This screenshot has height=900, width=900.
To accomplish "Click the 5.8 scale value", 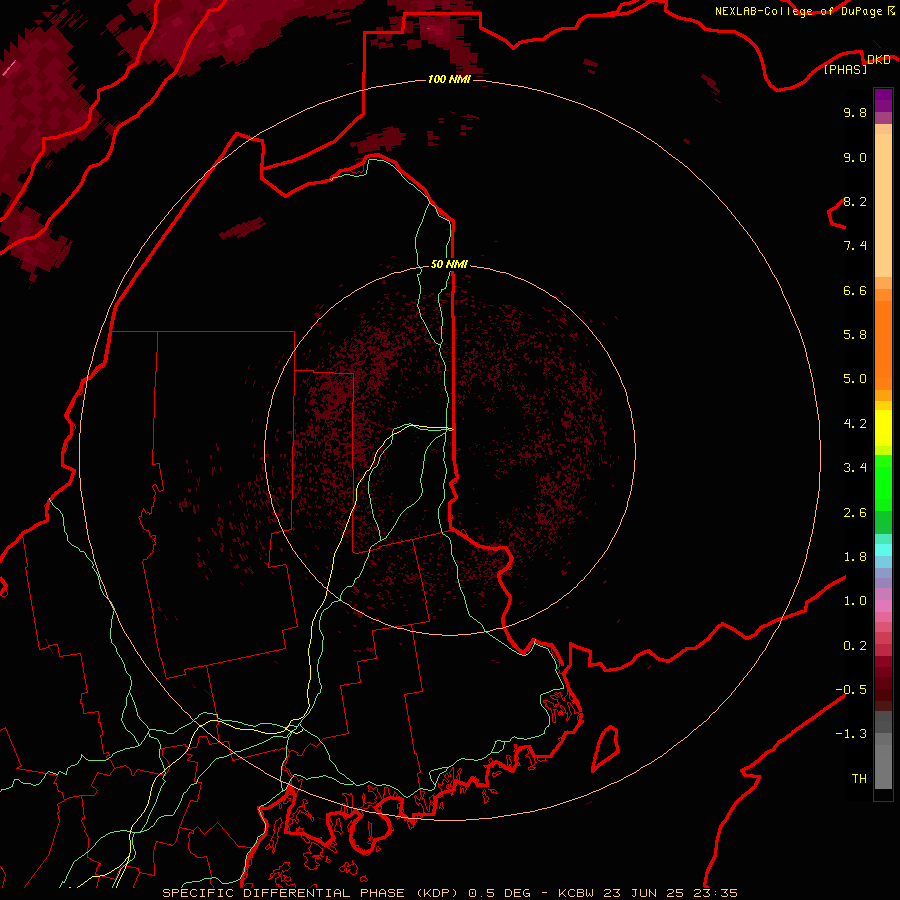I will [x=855, y=335].
